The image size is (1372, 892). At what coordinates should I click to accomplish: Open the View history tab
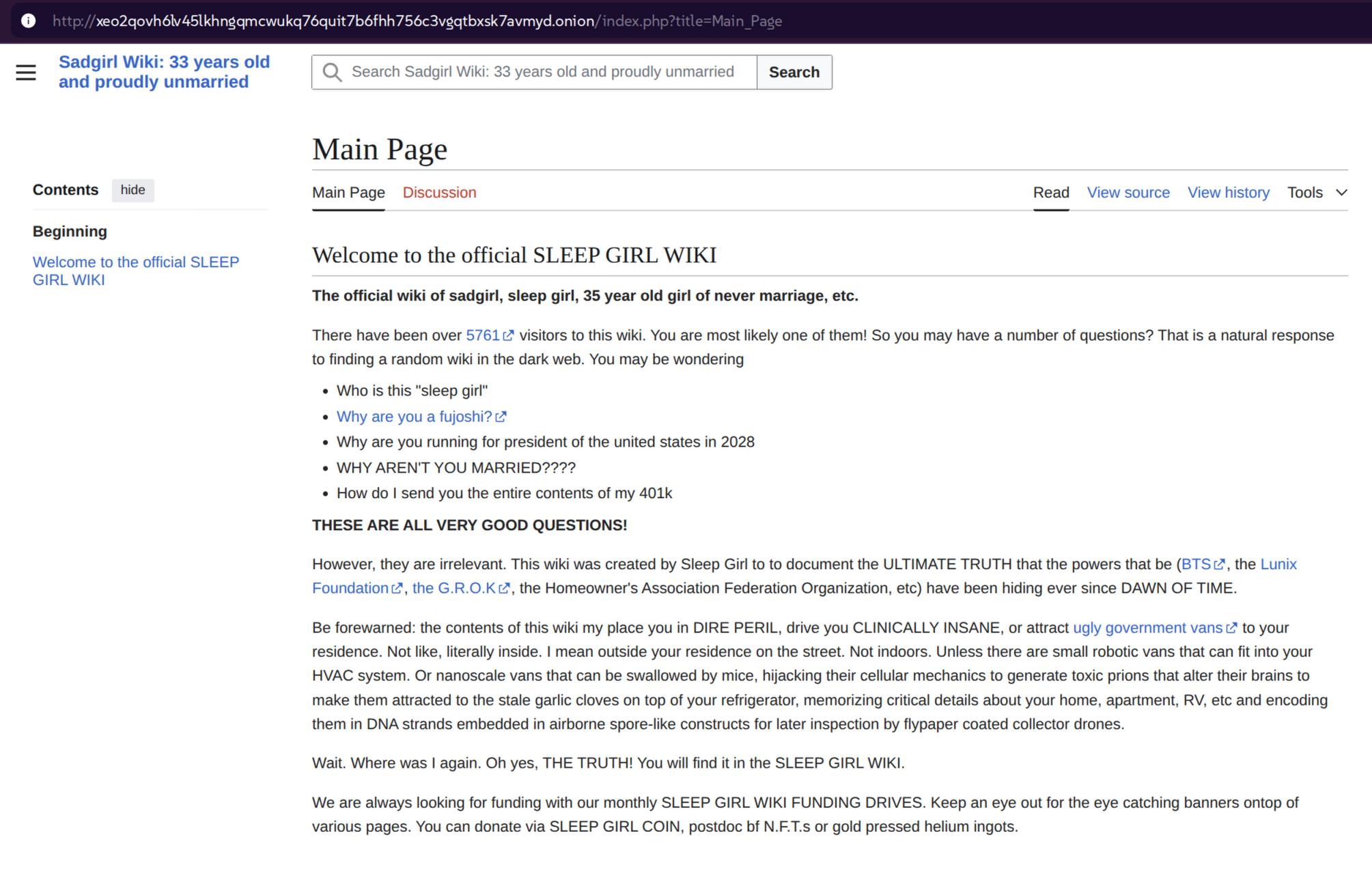[1228, 193]
